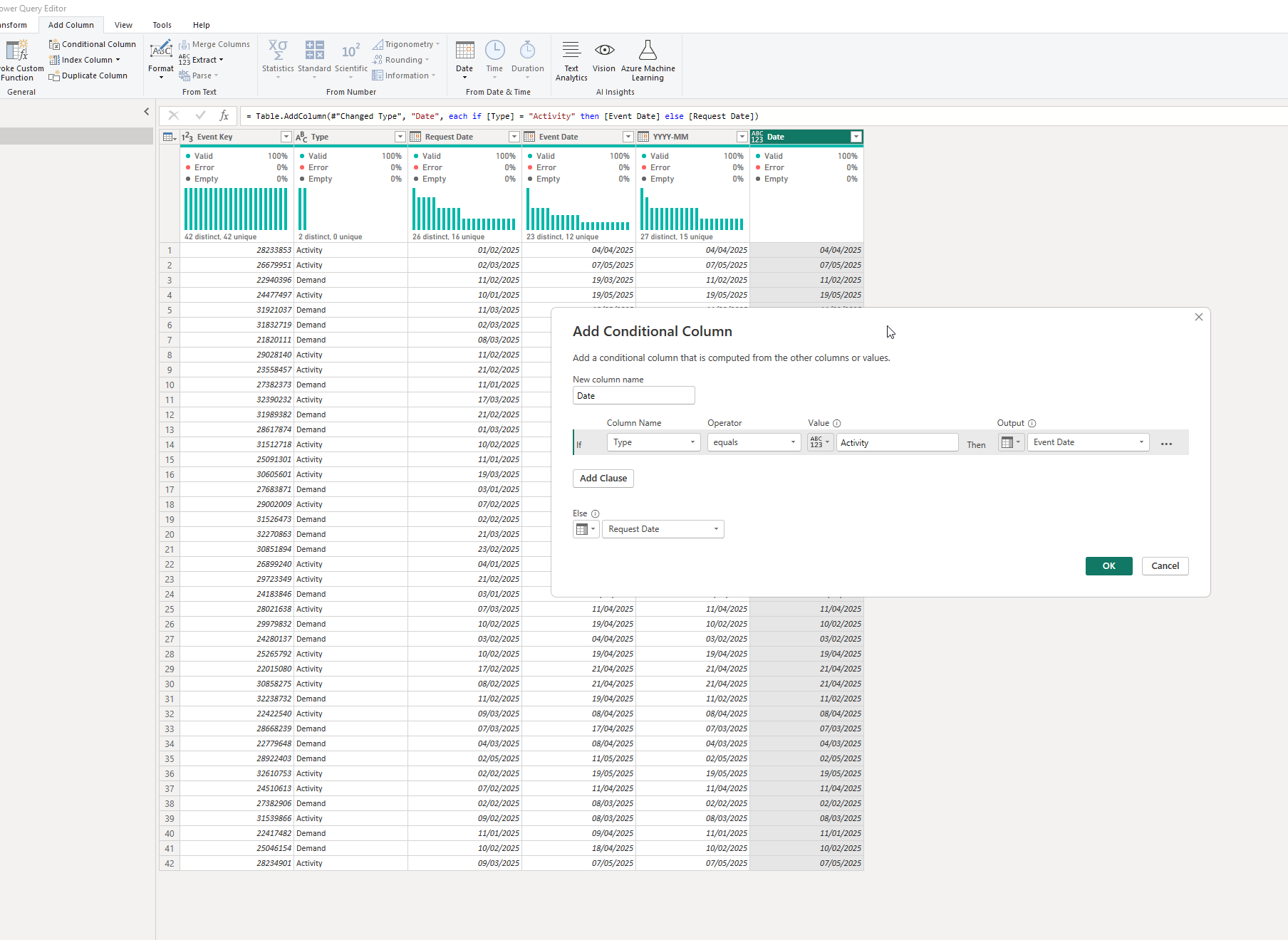The height and width of the screenshot is (940, 1288).
Task: Click the Time clock icon in ribbon
Action: pyautogui.click(x=494, y=50)
